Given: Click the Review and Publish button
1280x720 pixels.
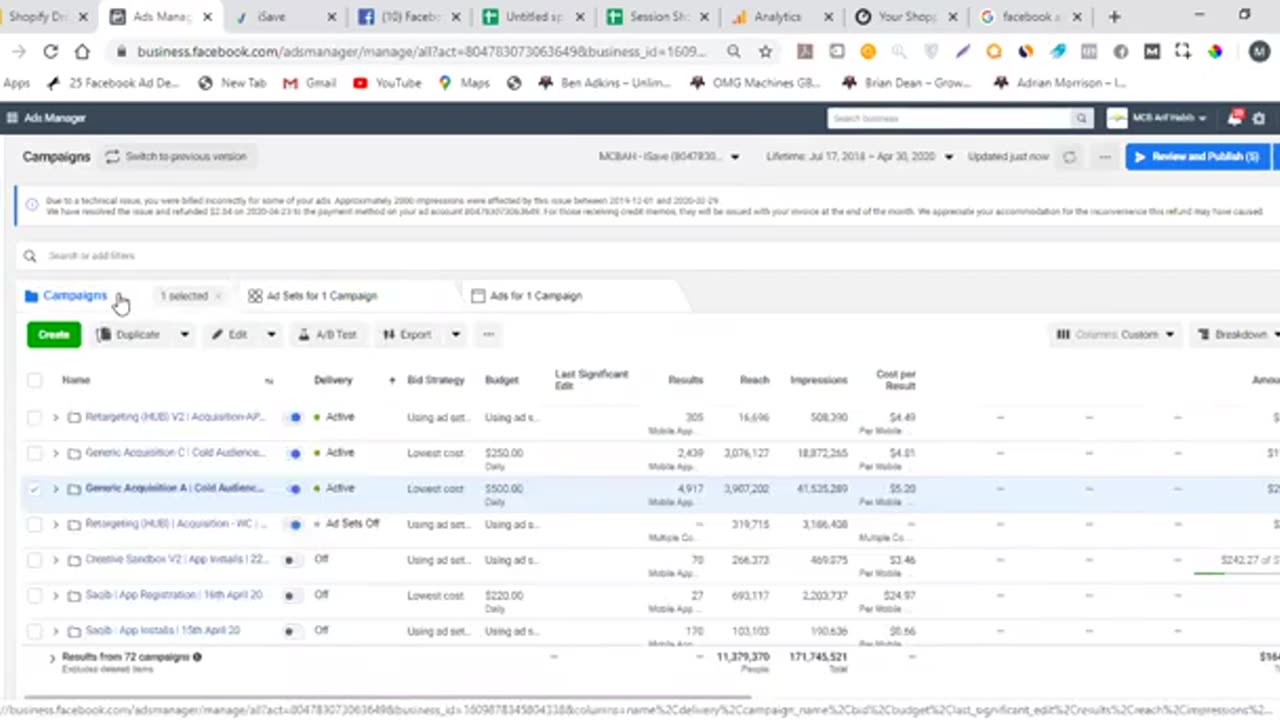Looking at the screenshot, I should click(1197, 157).
